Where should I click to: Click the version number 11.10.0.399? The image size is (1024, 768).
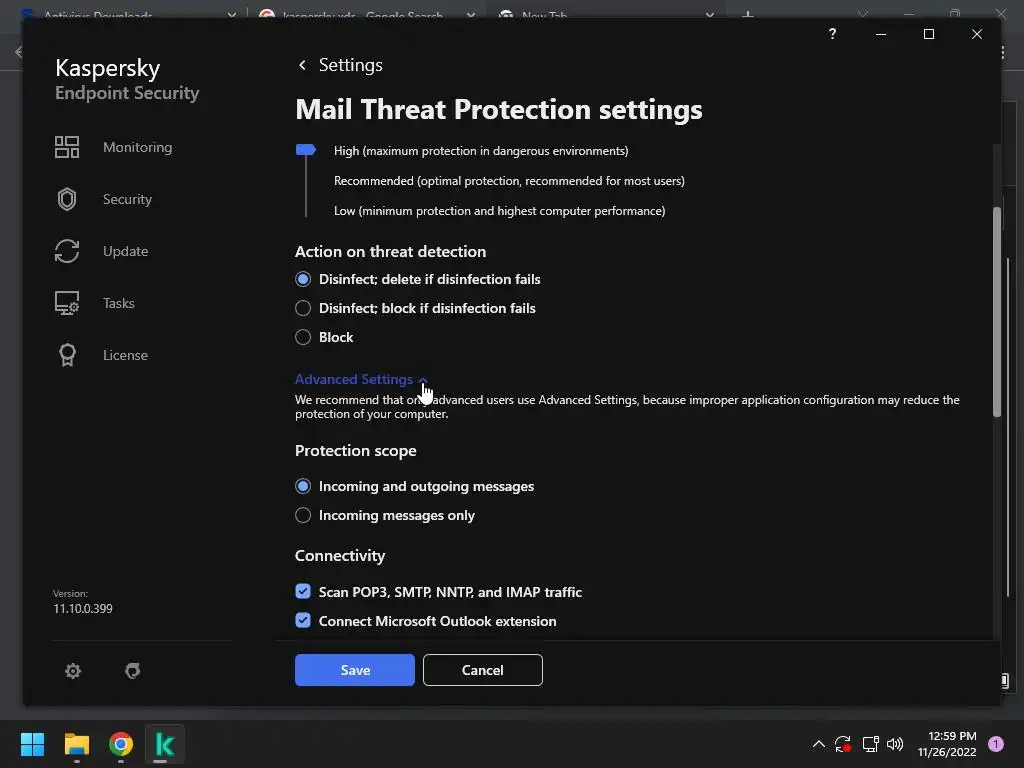pyautogui.click(x=83, y=609)
